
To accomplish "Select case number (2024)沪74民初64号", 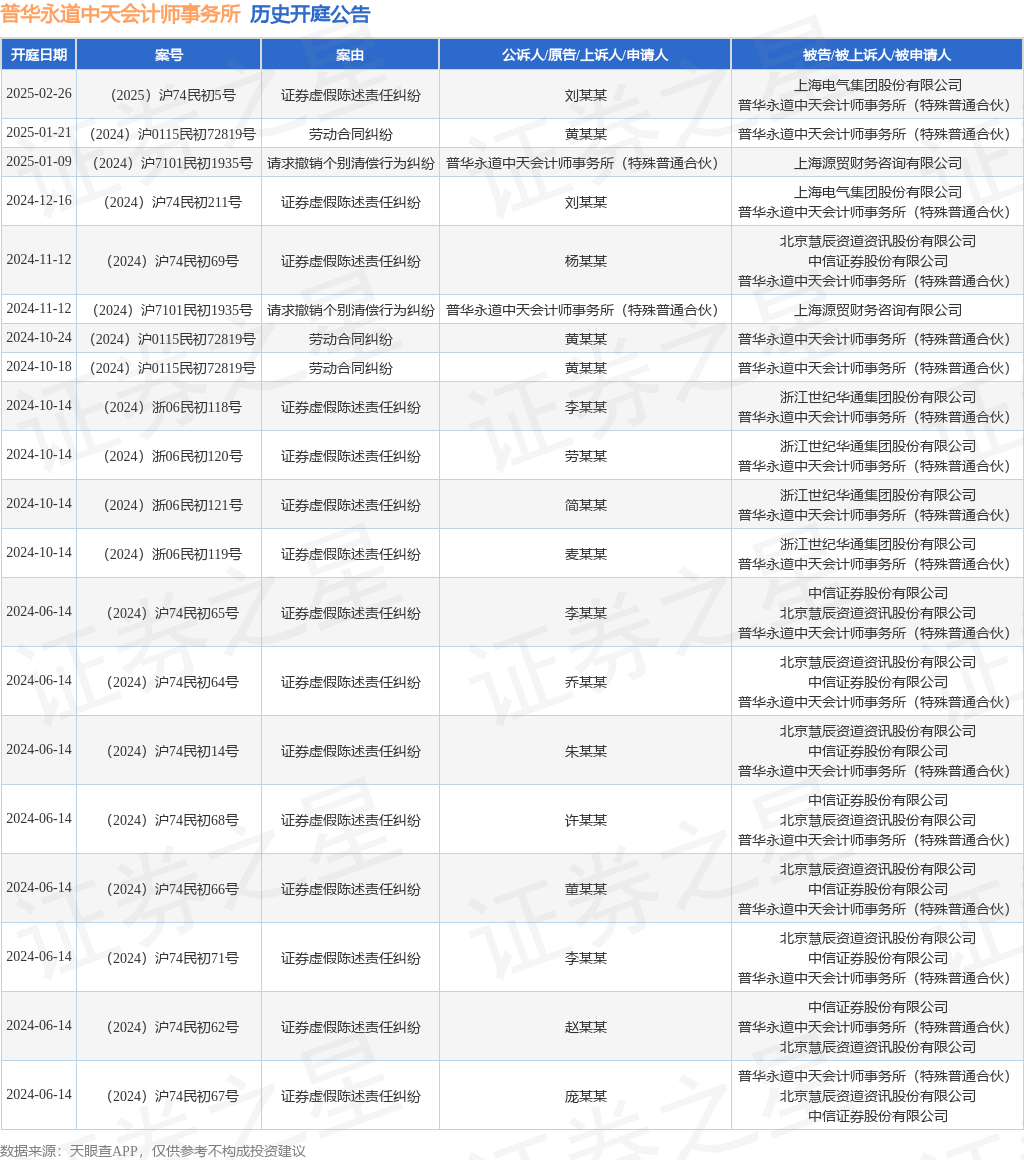I will [169, 682].
